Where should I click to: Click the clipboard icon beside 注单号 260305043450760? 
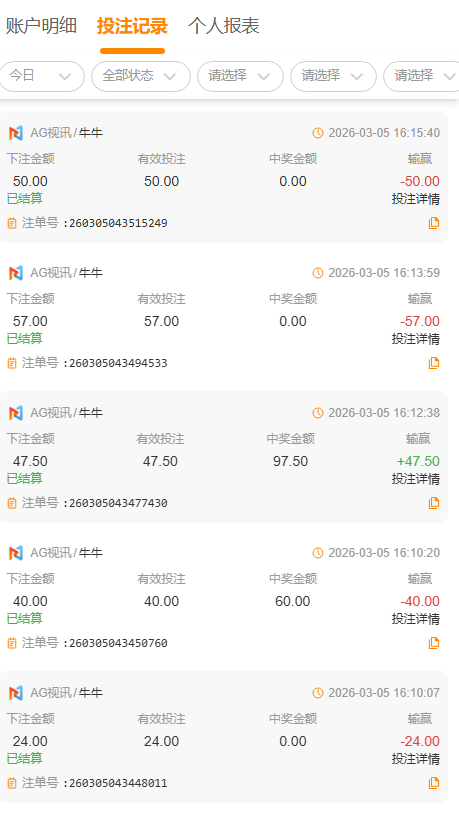point(12,643)
